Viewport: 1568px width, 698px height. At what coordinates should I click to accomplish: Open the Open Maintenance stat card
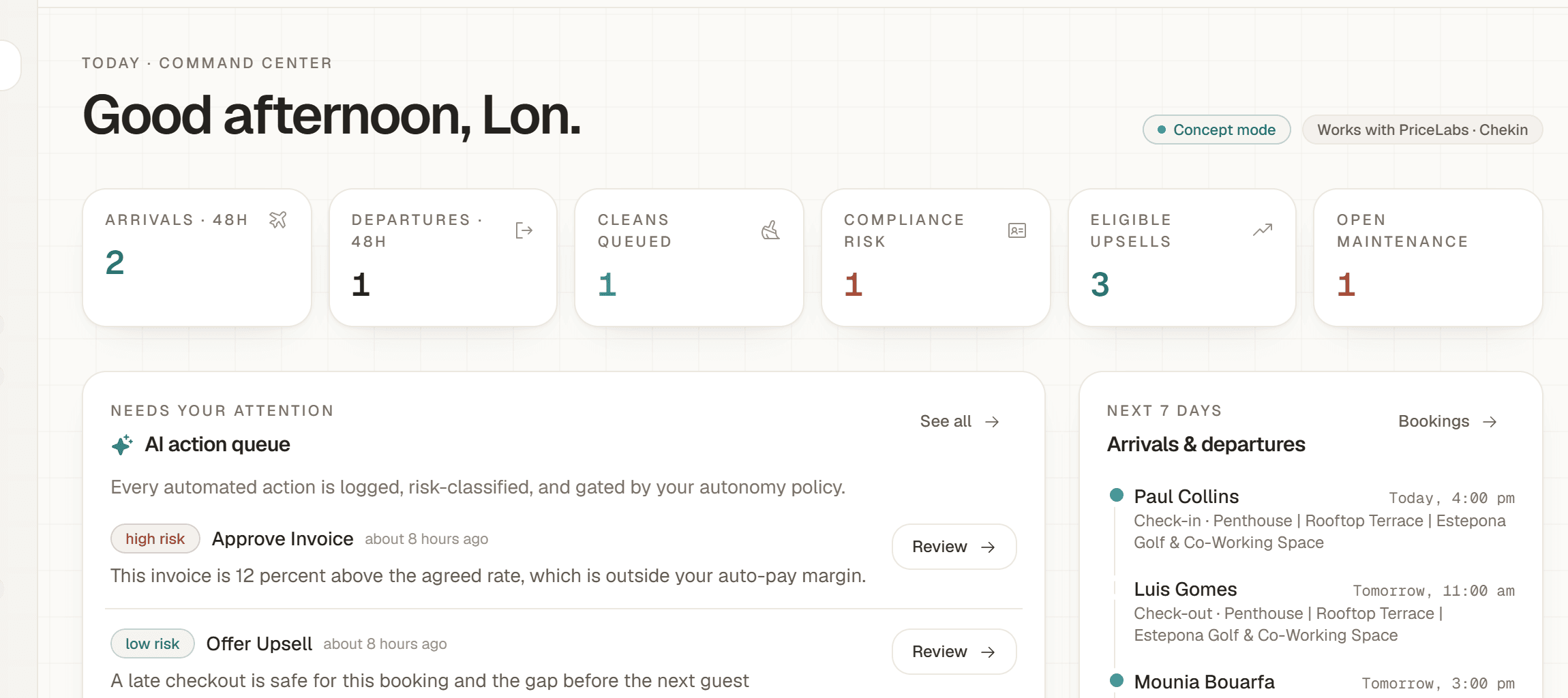point(1428,258)
